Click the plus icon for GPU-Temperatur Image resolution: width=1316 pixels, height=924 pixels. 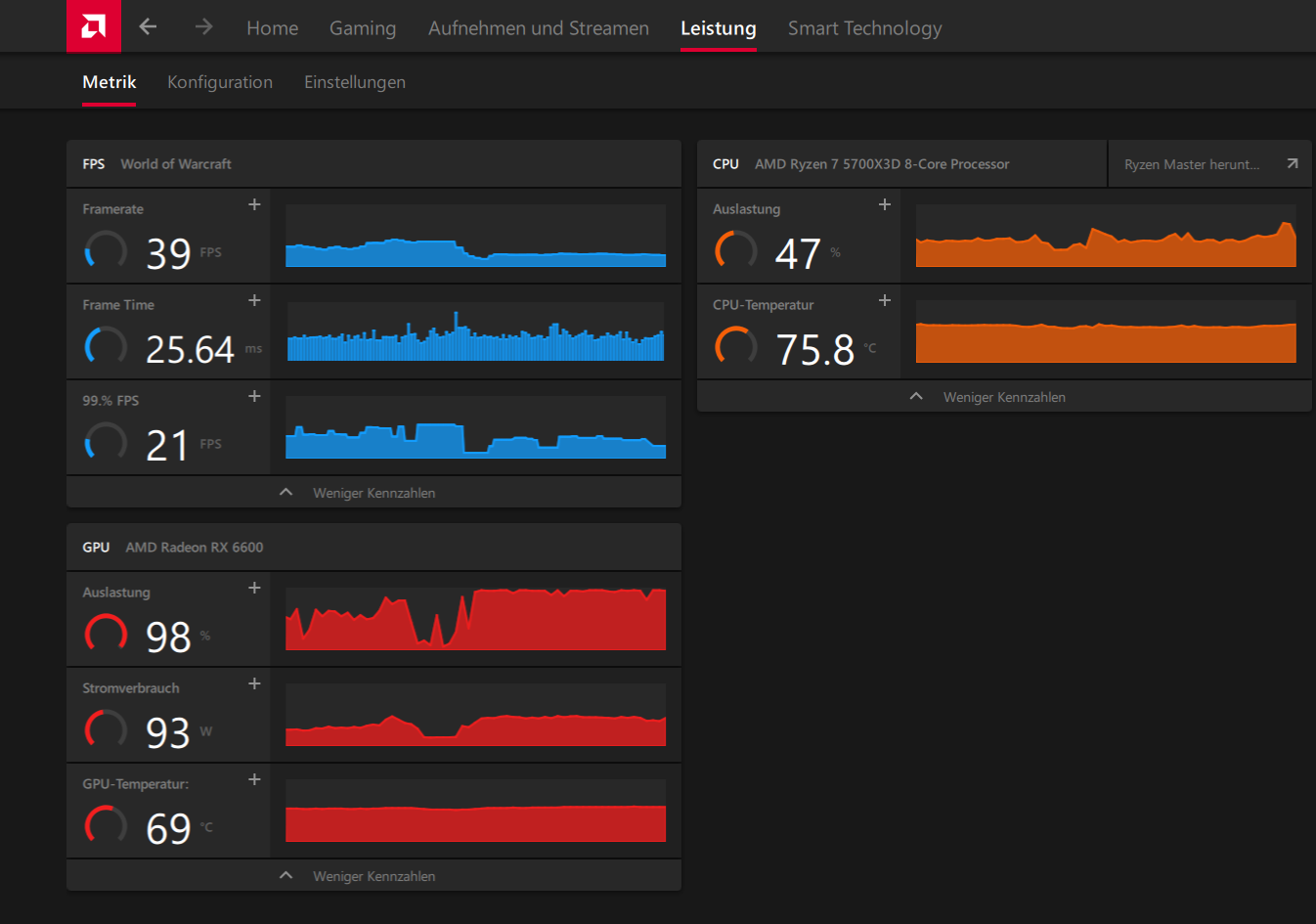[x=254, y=779]
